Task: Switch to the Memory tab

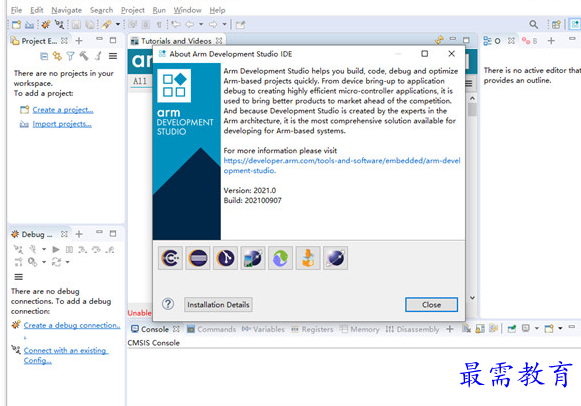Action: click(x=359, y=329)
